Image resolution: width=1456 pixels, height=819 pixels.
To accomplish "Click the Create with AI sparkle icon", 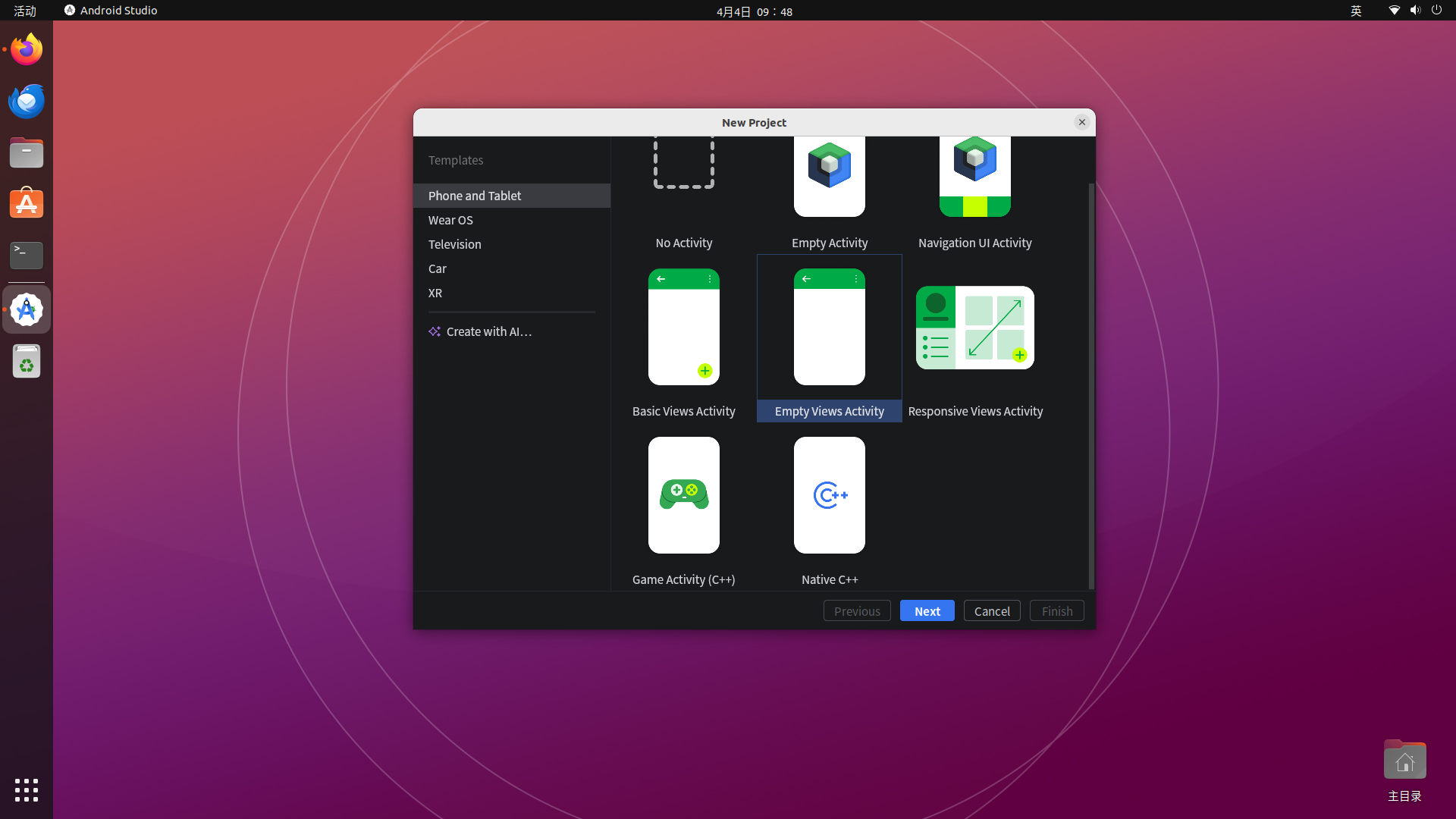I will click(x=435, y=331).
